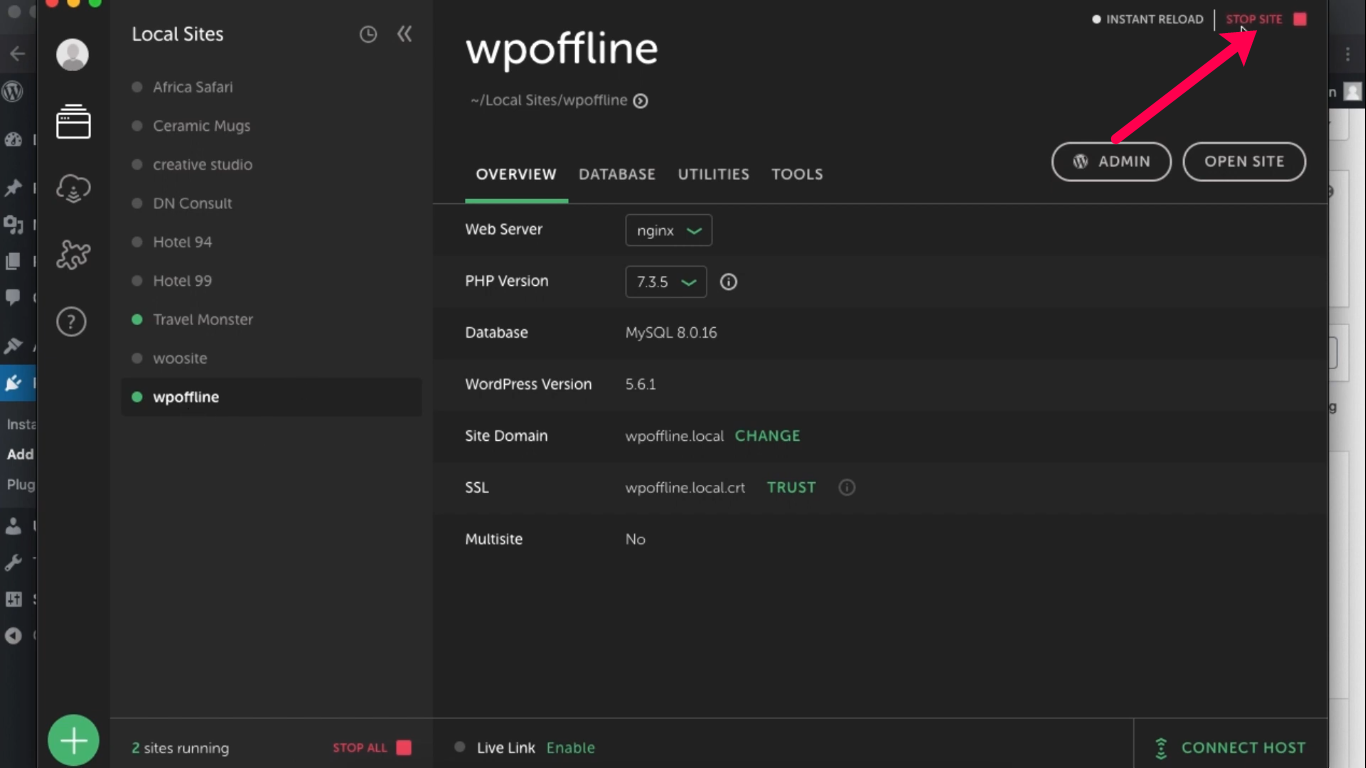Screen dimensions: 1366x768
Task: Click the Open Site button
Action: click(x=1244, y=161)
